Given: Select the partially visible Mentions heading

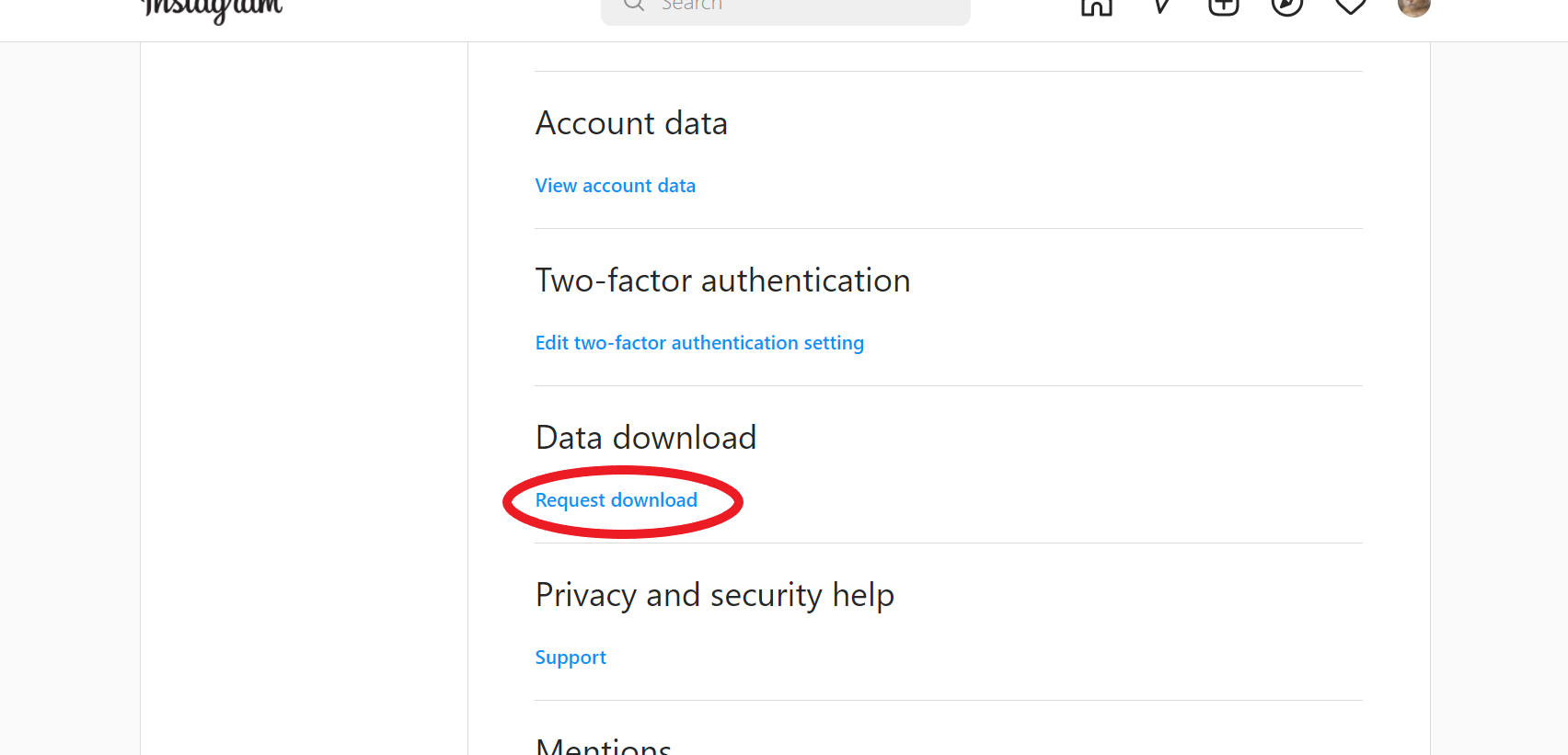Looking at the screenshot, I should [604, 745].
